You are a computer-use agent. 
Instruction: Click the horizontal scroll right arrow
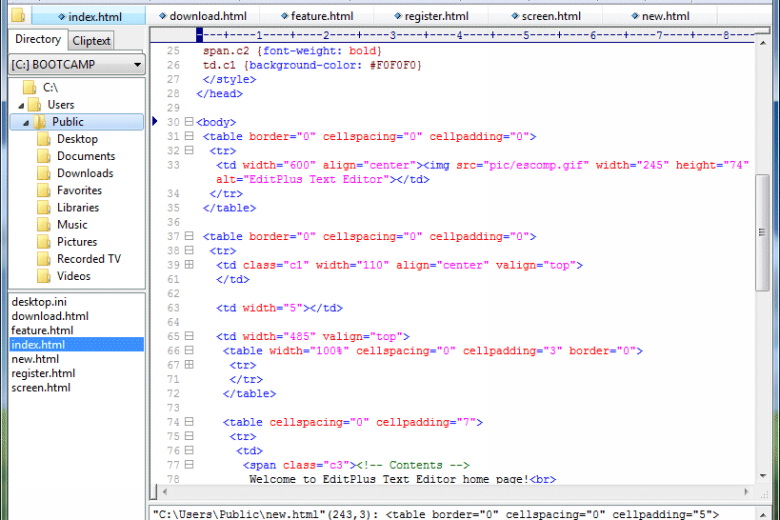[x=746, y=492]
